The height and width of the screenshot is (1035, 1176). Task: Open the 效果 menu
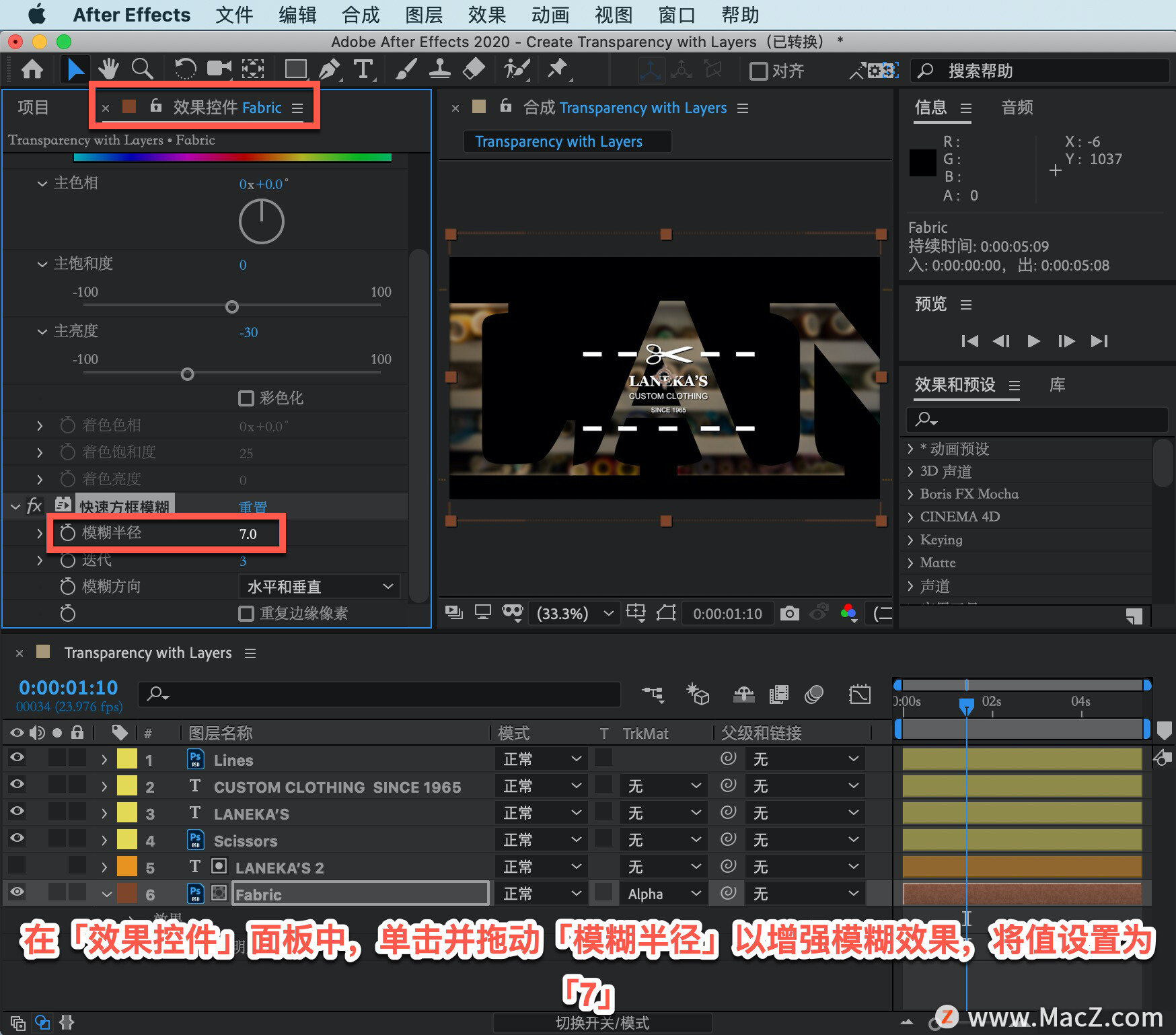pyautogui.click(x=487, y=15)
